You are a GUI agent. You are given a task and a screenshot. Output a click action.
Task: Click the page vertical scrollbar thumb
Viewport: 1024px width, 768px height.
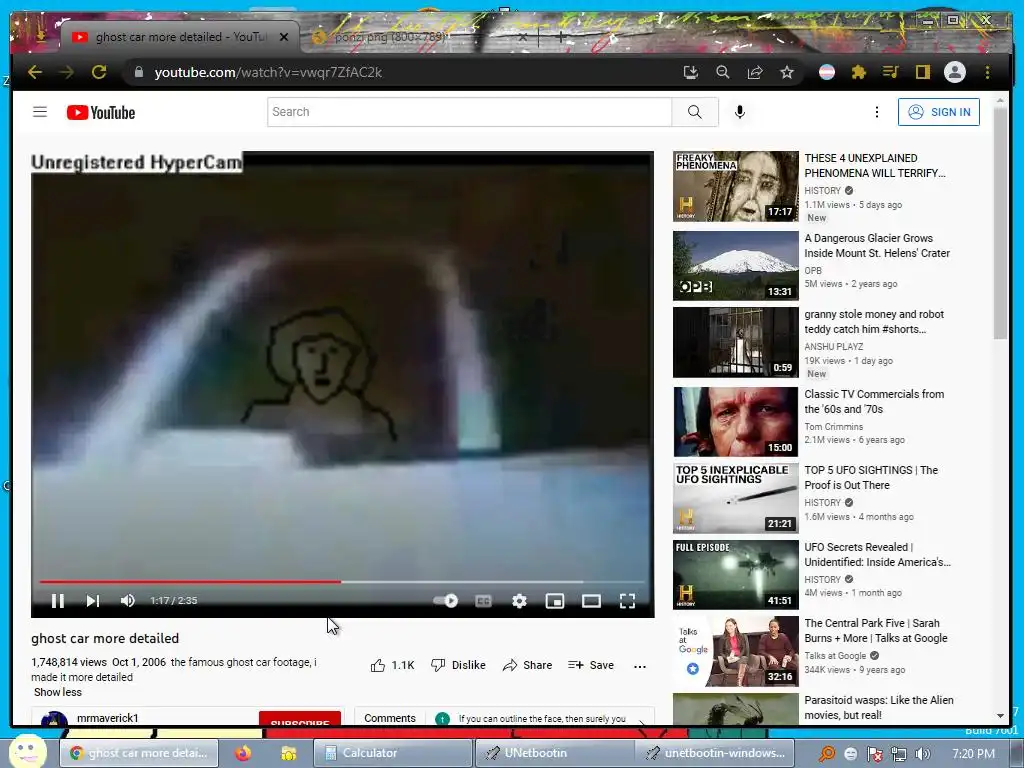(1000, 222)
